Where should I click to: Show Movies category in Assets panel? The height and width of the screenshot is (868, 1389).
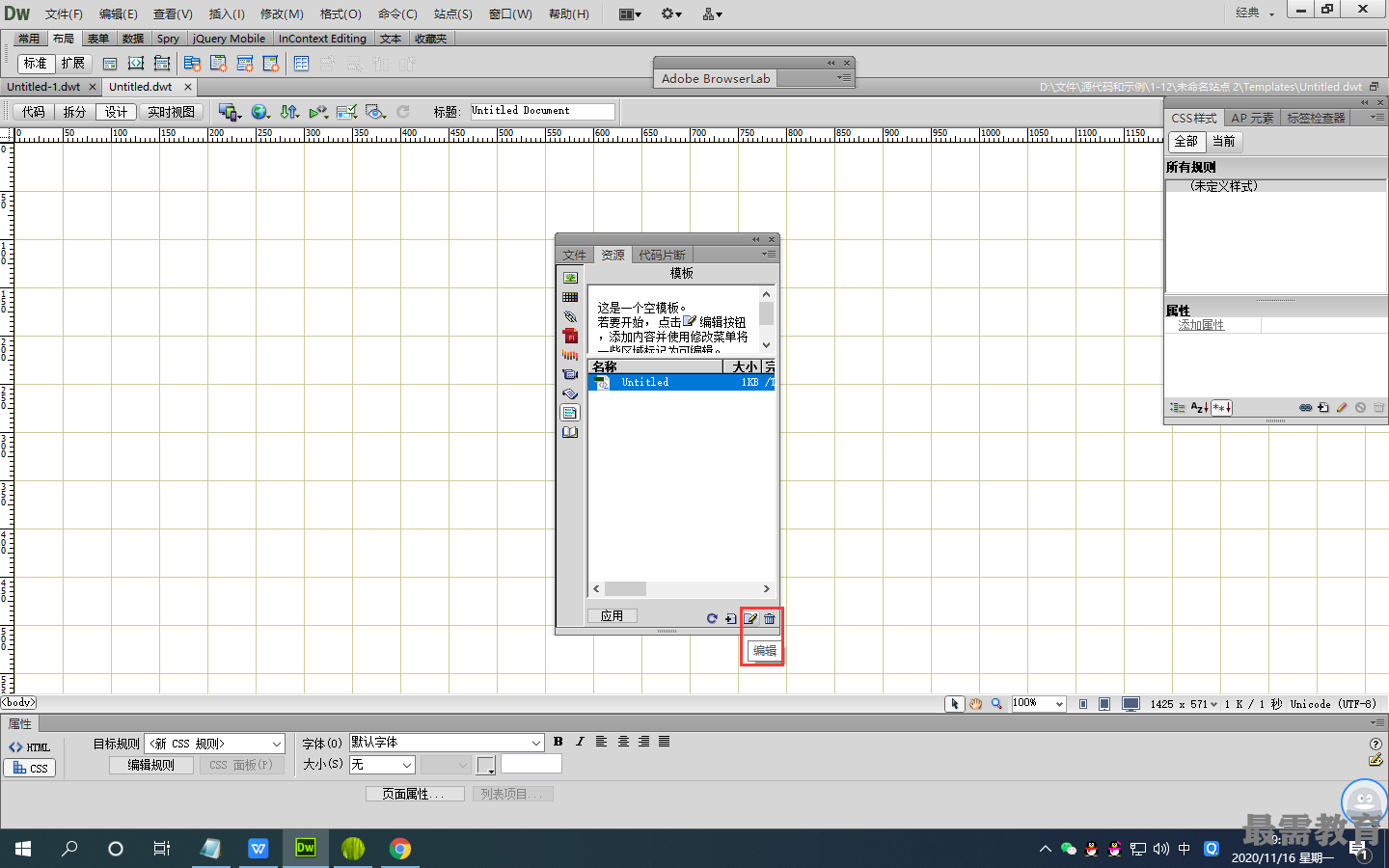pyautogui.click(x=570, y=374)
